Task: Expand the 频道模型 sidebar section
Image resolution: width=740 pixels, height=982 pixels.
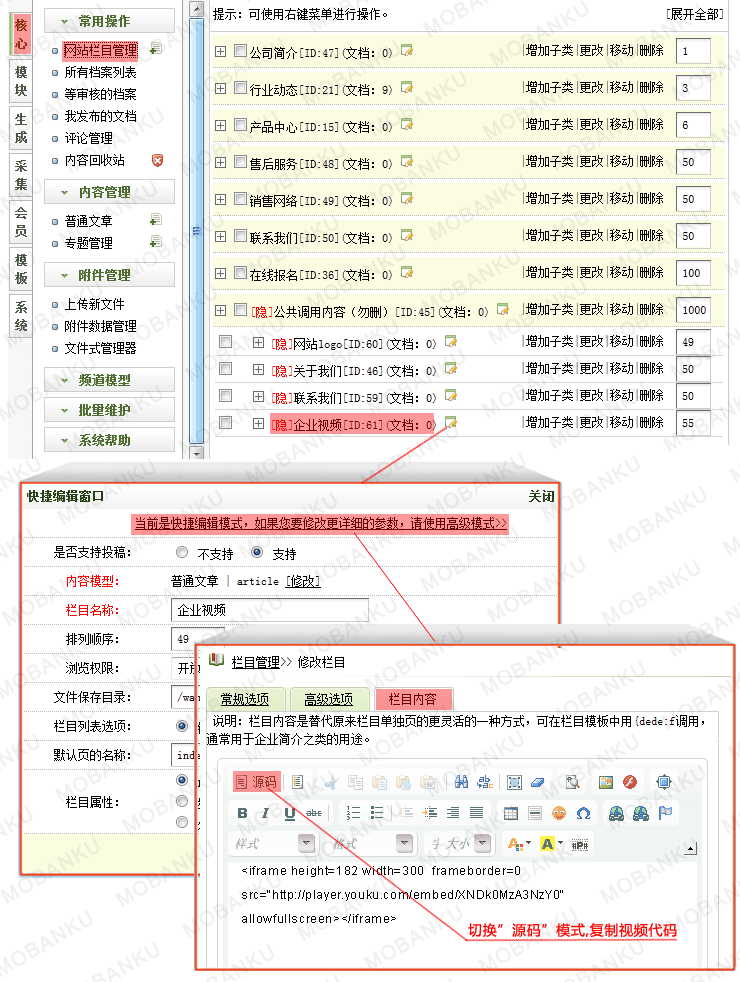Action: (x=109, y=380)
